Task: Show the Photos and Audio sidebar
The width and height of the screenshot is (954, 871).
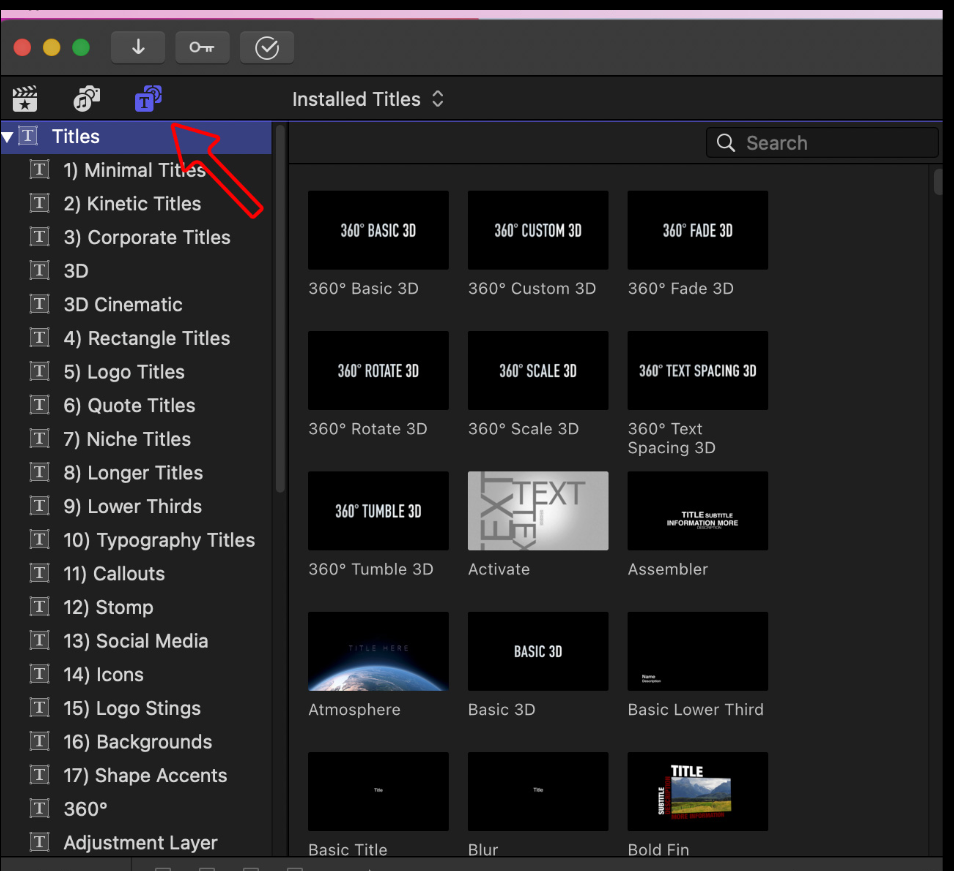Action: point(86,99)
